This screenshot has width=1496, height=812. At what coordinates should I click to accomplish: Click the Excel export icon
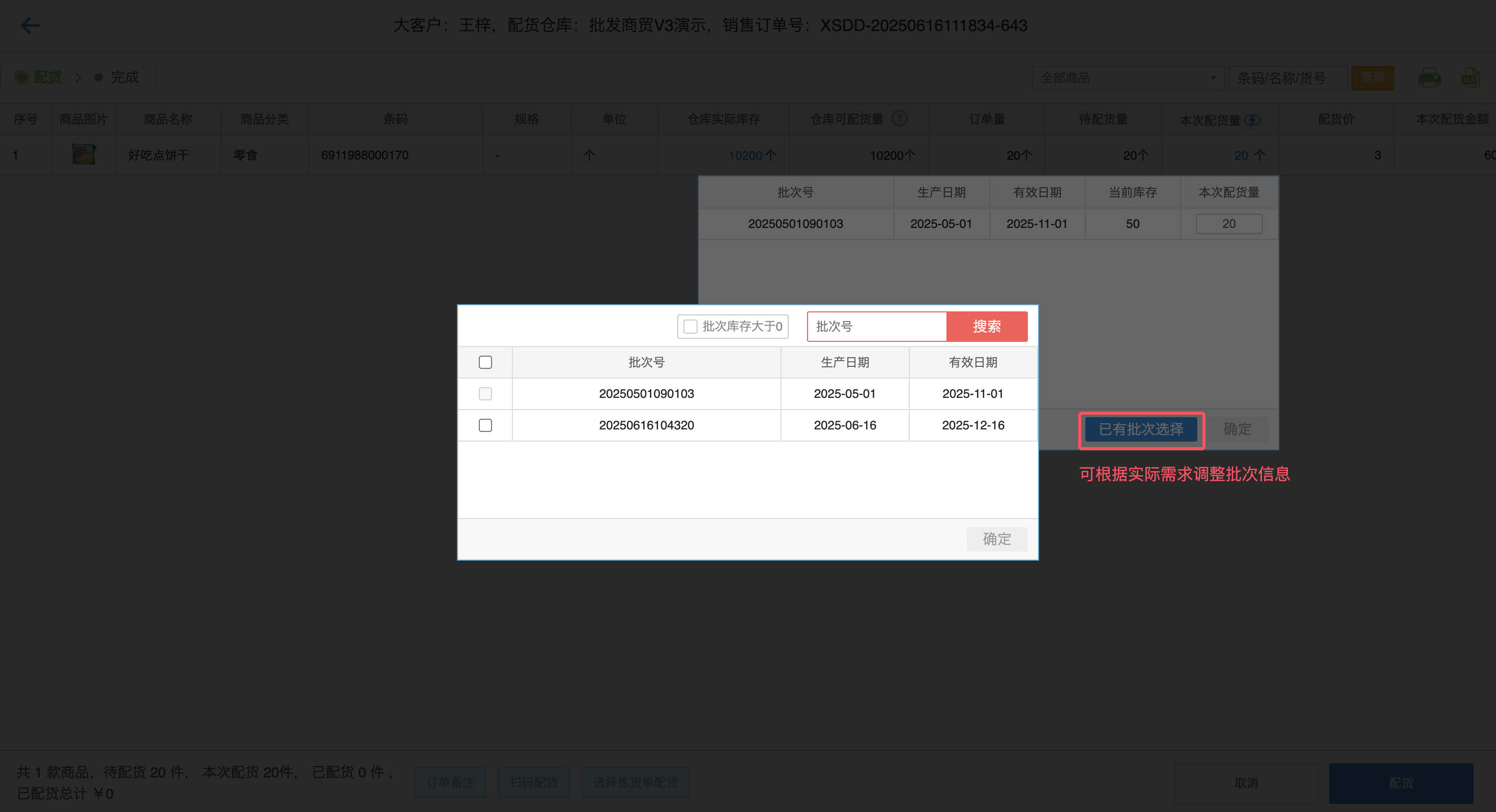click(1470, 78)
